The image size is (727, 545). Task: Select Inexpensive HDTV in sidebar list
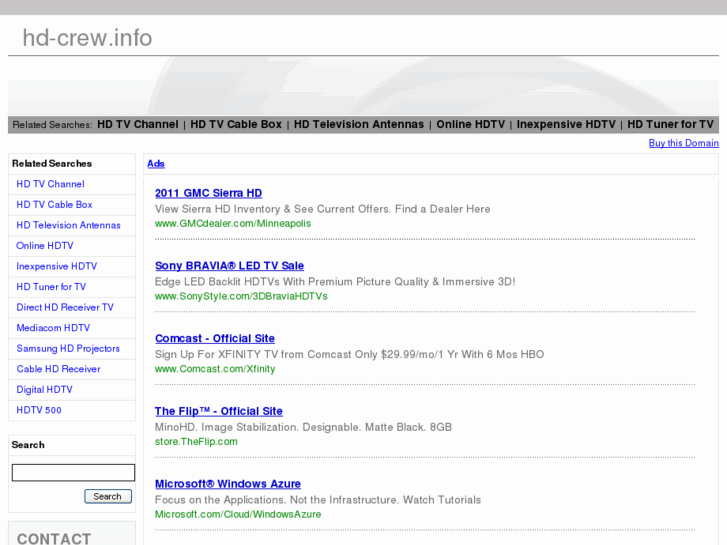[57, 266]
